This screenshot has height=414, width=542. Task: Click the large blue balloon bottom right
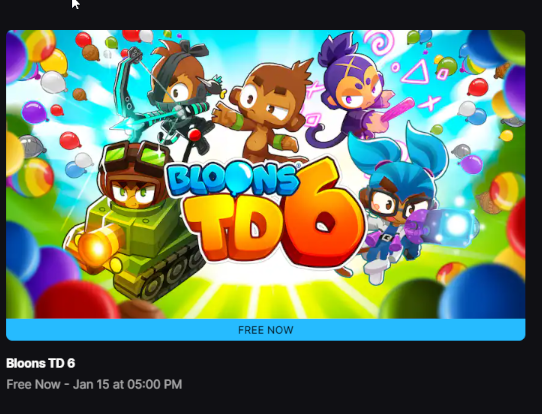[x=483, y=292]
